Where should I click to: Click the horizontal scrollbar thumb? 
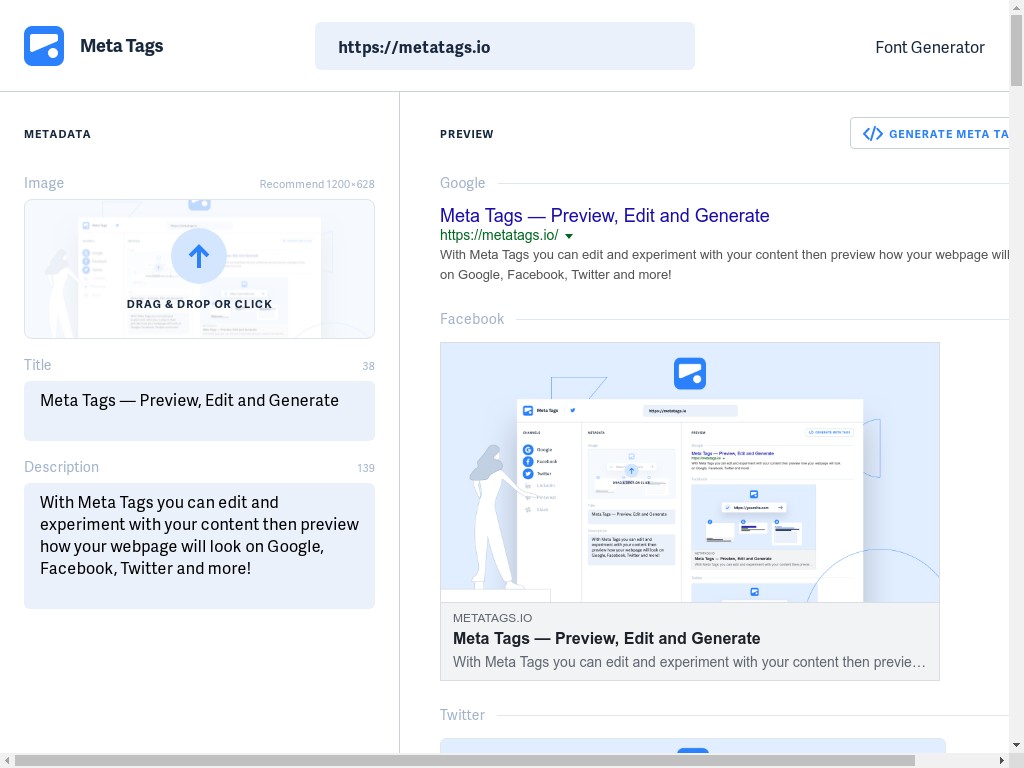point(465,760)
